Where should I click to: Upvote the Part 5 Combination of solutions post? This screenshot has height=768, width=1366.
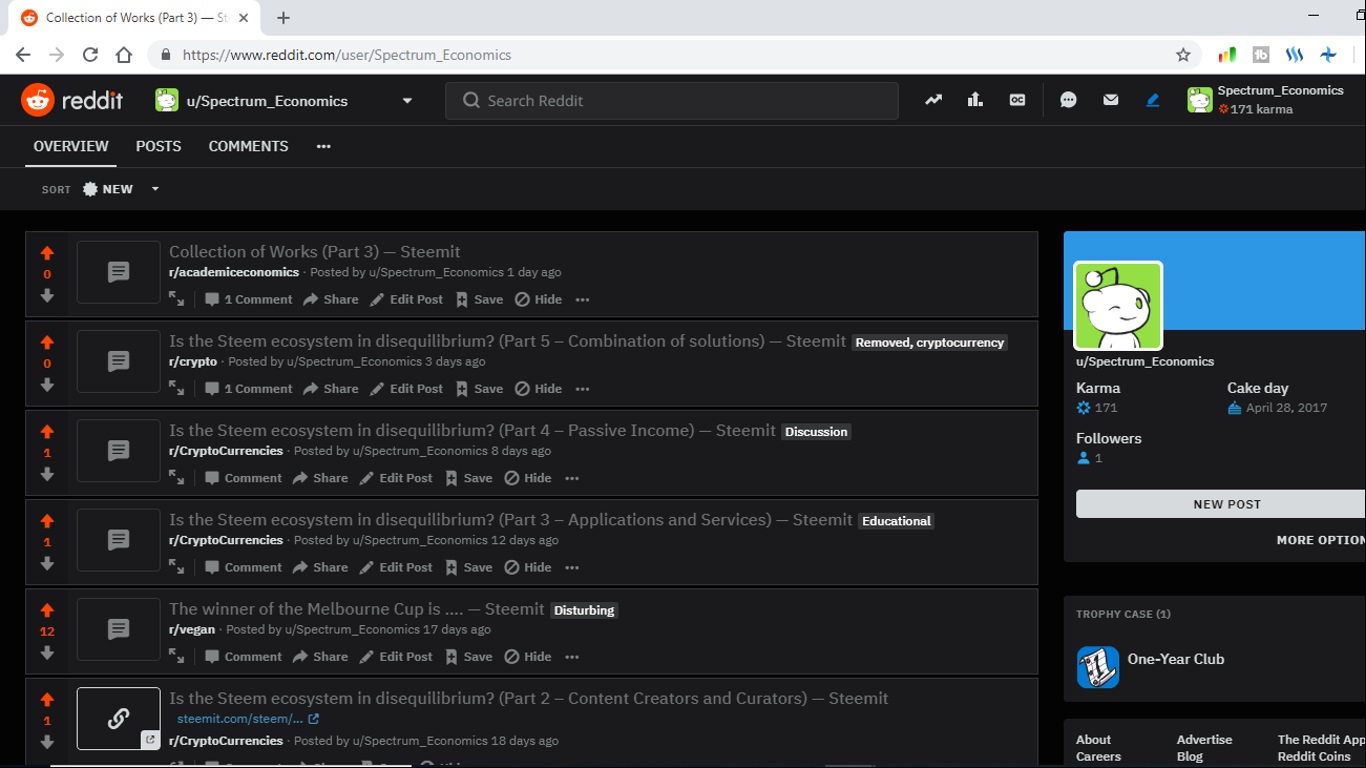(x=47, y=343)
